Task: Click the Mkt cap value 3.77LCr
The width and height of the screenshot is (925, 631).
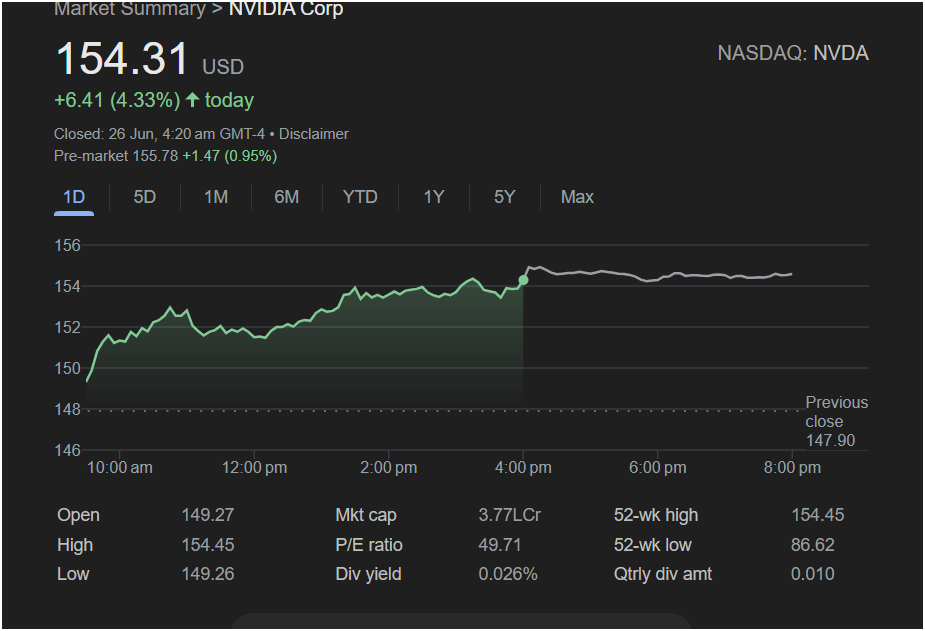Action: tap(510, 515)
